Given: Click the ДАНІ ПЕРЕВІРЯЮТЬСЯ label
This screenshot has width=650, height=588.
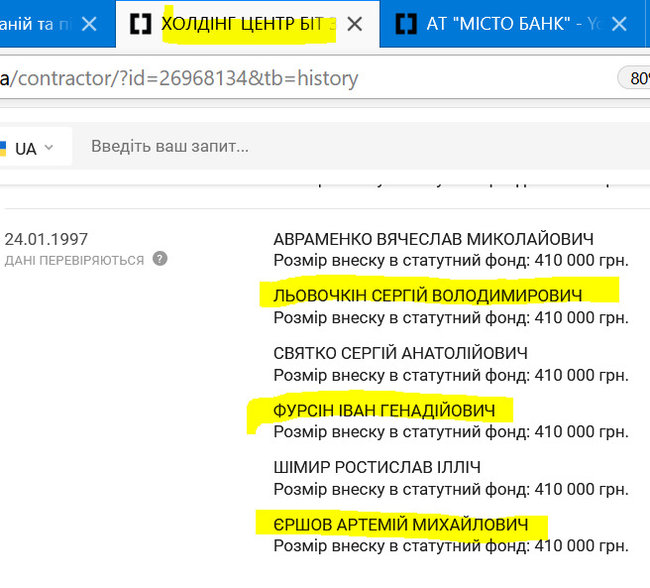Looking at the screenshot, I should tap(74, 260).
